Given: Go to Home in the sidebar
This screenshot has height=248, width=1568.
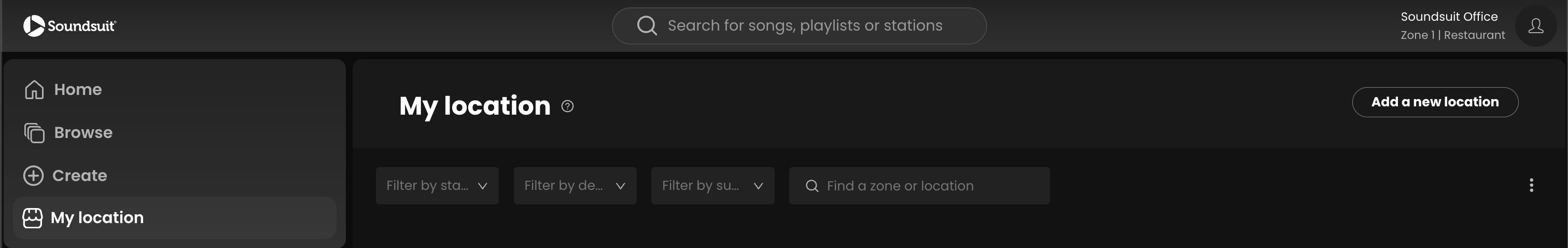Looking at the screenshot, I should click(x=78, y=90).
